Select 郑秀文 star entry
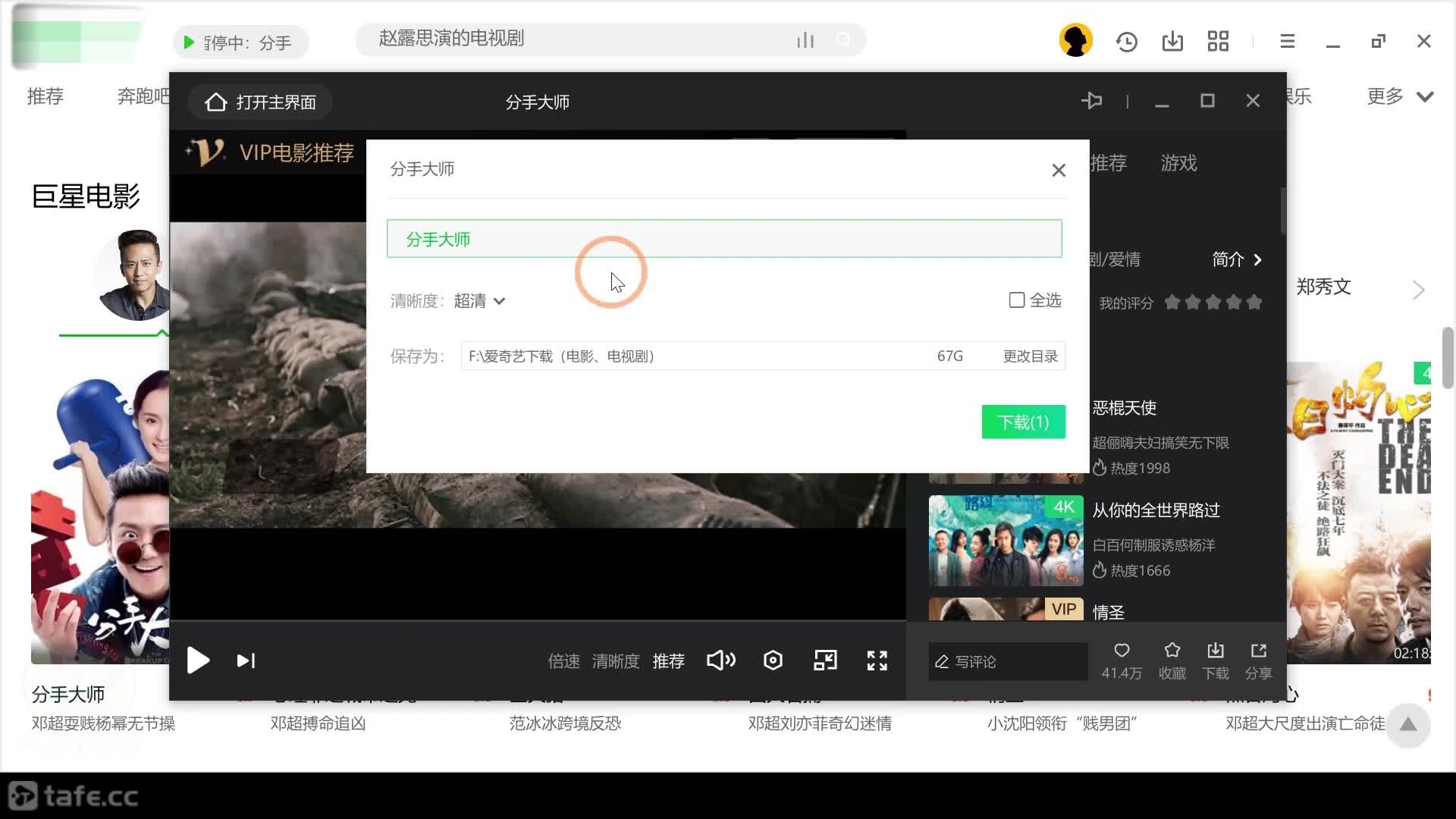 tap(1323, 287)
